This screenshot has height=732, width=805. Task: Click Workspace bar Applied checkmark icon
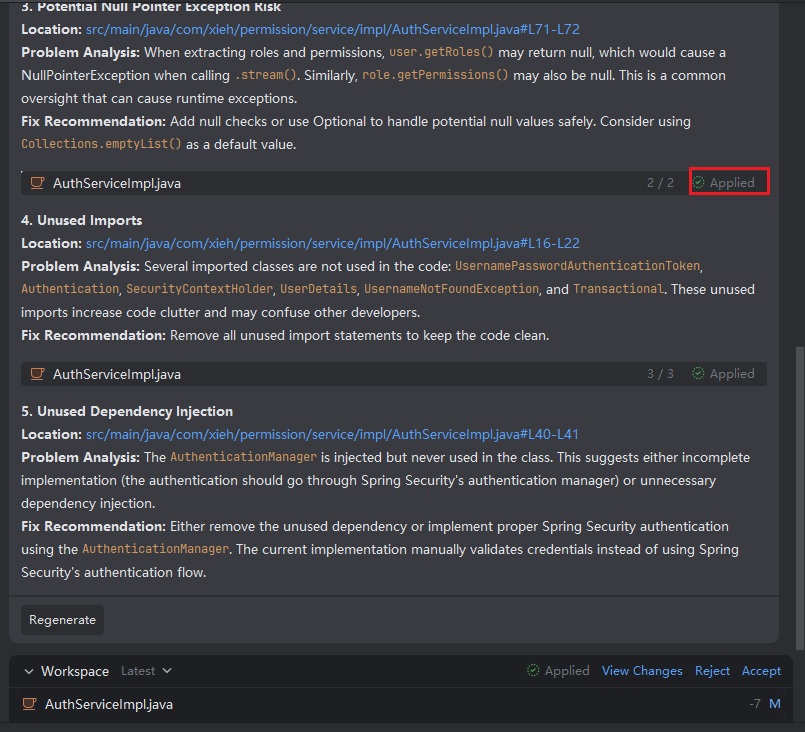[x=534, y=671]
